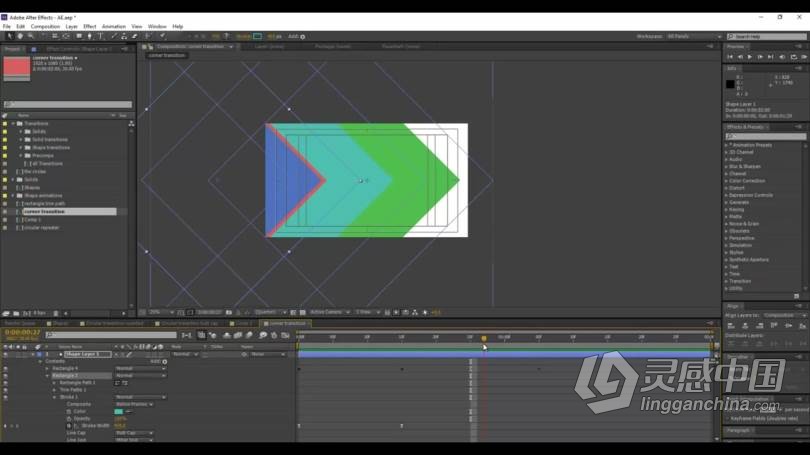Open the Animation menu
Viewport: 810px width, 455px height.
(114, 26)
